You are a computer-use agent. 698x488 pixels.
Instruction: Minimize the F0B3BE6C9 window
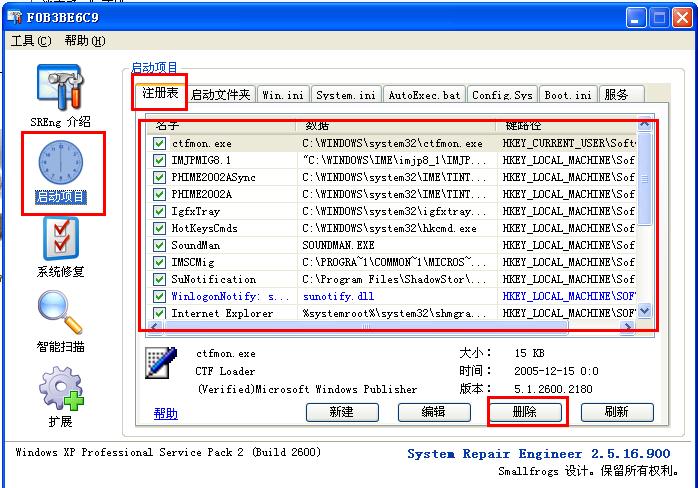[636, 18]
